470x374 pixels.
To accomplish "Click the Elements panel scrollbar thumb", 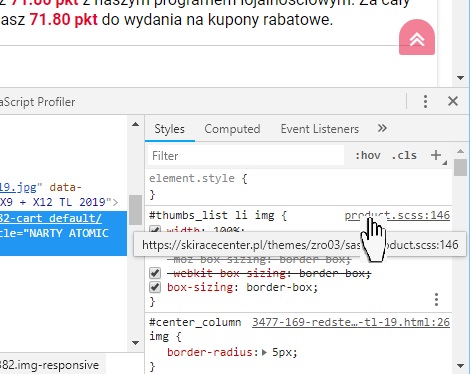I will point(135,210).
